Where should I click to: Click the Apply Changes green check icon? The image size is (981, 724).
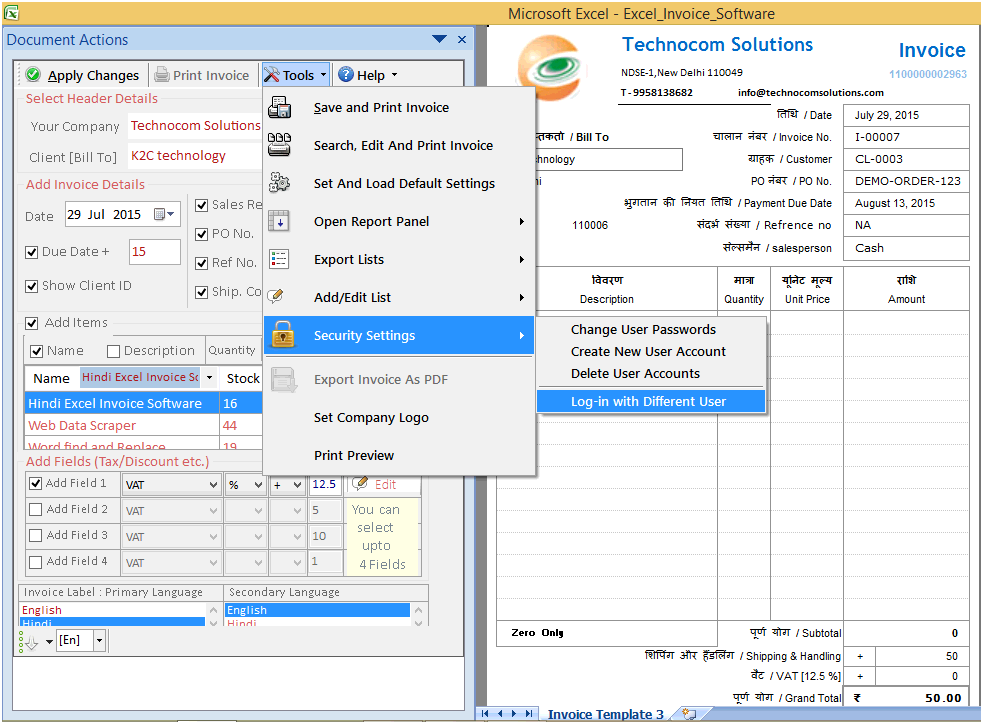pyautogui.click(x=32, y=75)
